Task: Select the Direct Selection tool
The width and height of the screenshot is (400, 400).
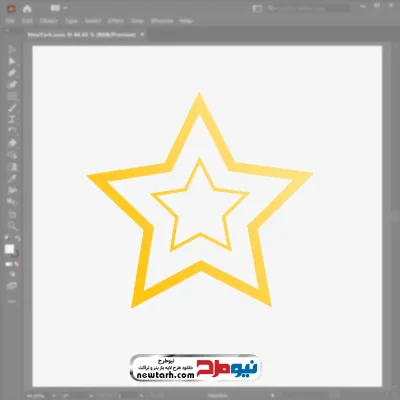Action: [12, 61]
